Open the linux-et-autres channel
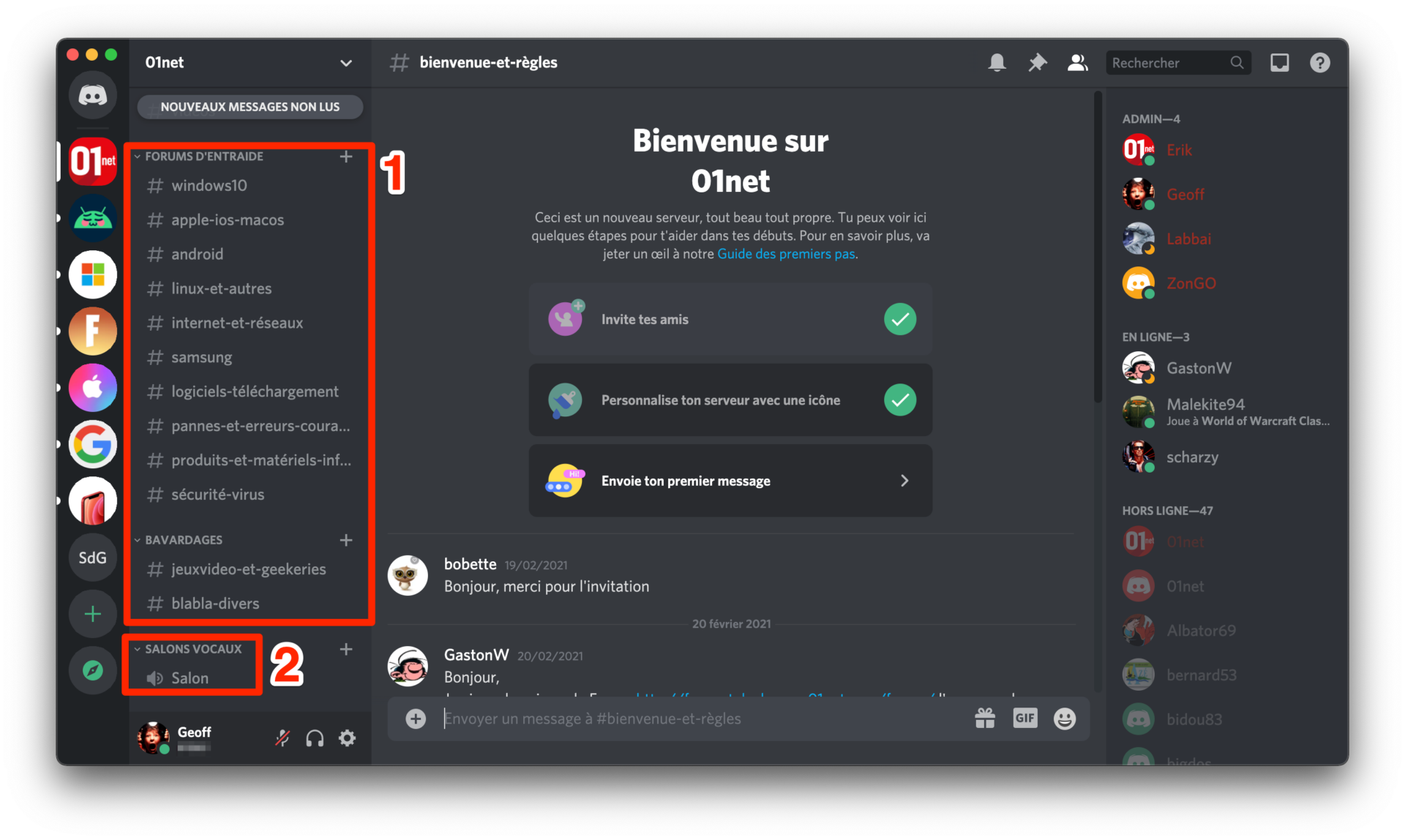The image size is (1405, 840). 250,289
